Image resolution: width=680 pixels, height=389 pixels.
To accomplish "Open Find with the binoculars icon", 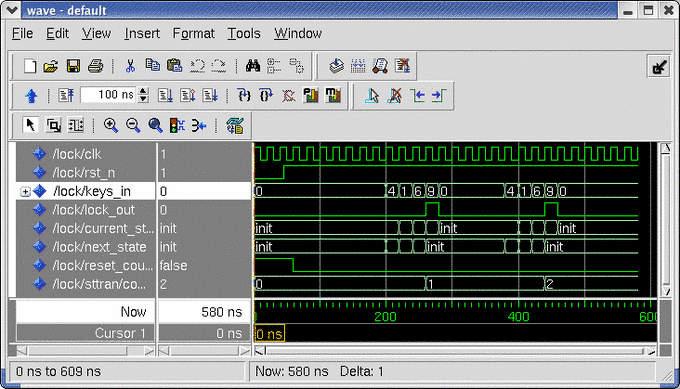I will [x=253, y=66].
